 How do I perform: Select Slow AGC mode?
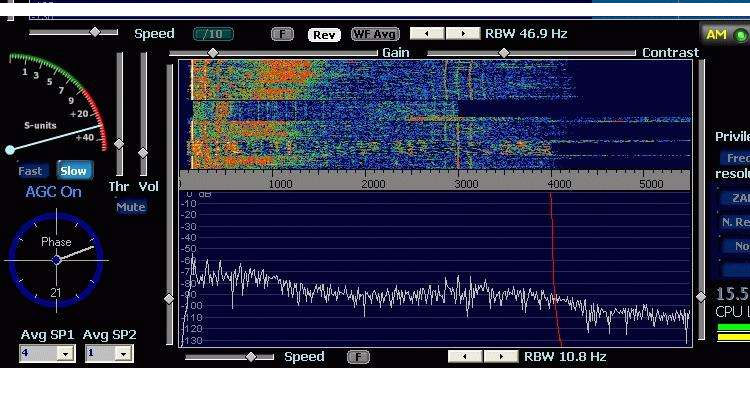(74, 171)
